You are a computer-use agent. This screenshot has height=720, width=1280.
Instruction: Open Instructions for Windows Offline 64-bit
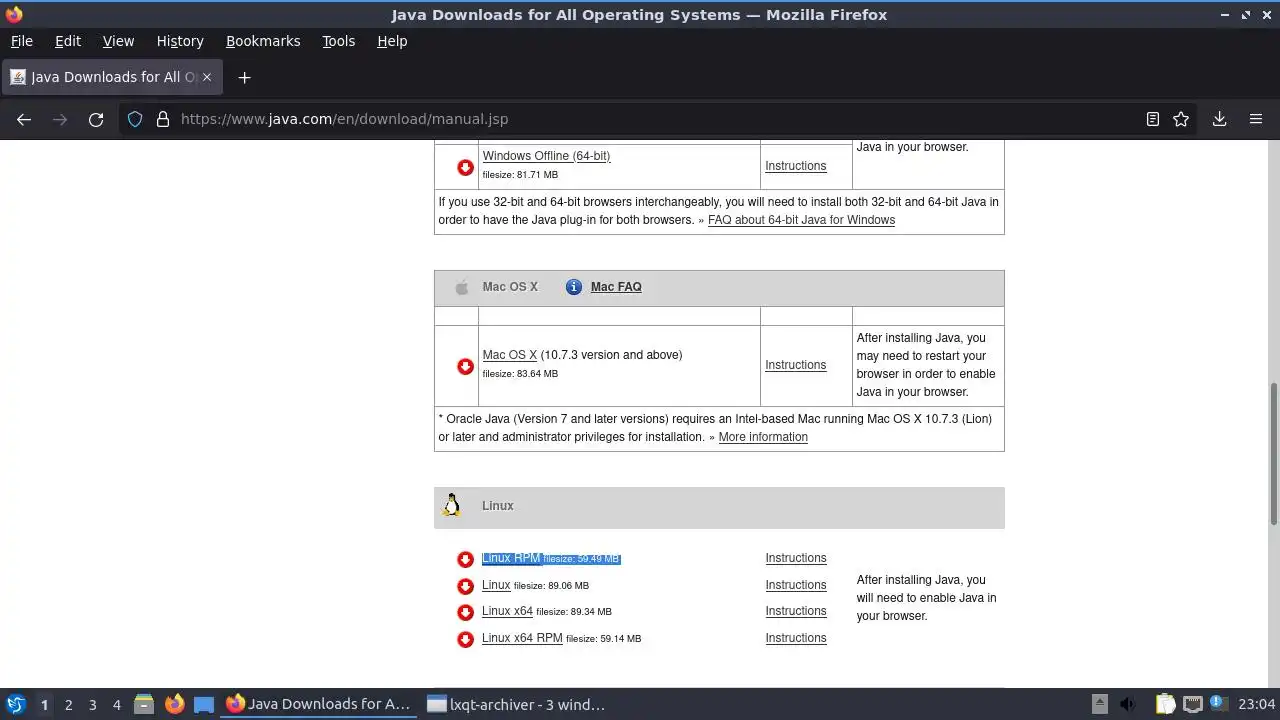796,166
